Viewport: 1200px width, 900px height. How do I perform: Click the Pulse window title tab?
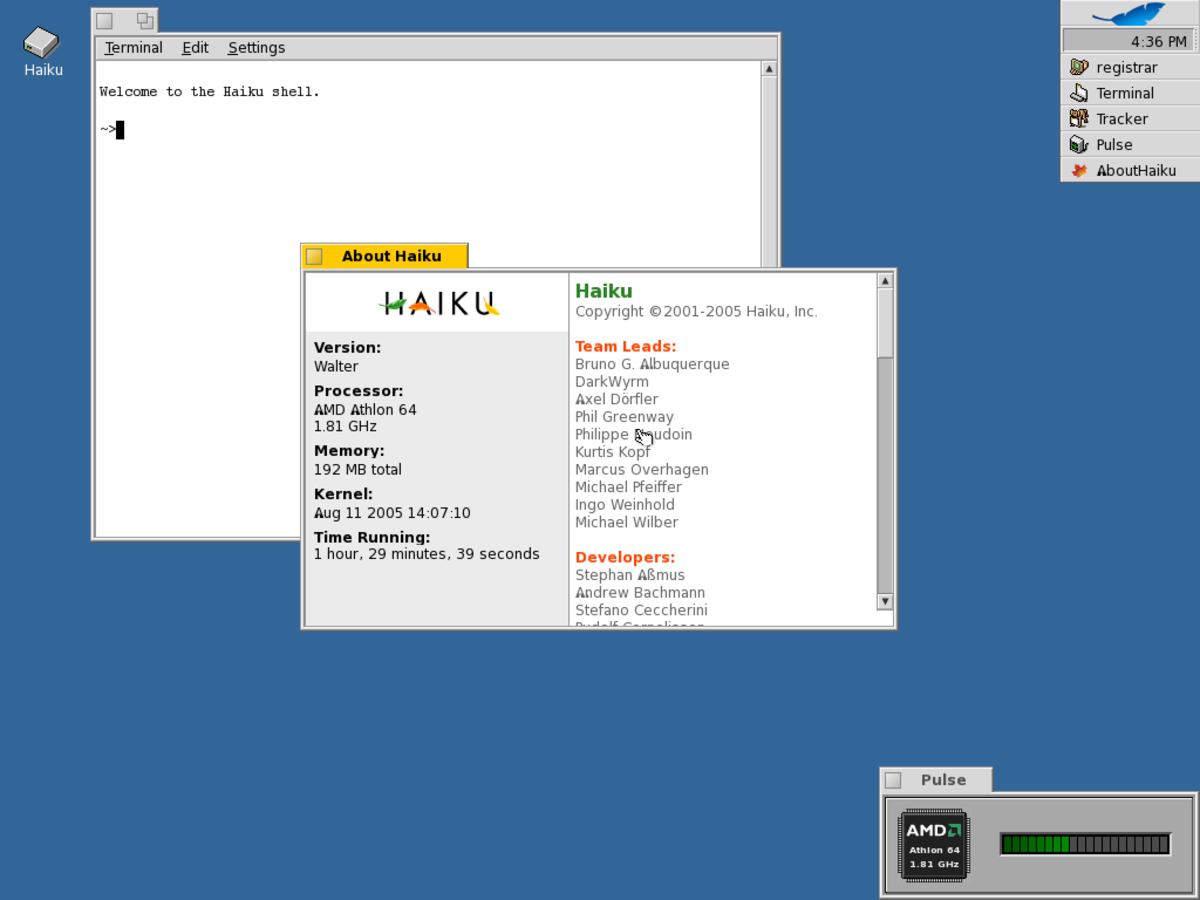click(x=943, y=780)
